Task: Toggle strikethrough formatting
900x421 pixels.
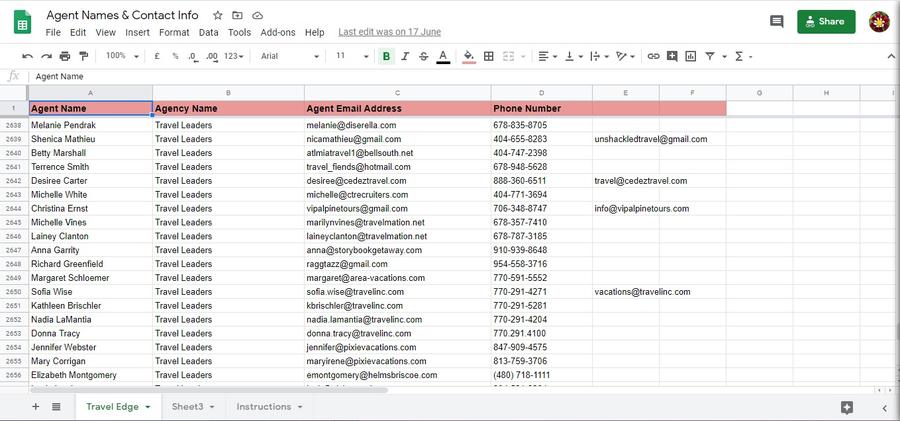Action: pos(424,56)
